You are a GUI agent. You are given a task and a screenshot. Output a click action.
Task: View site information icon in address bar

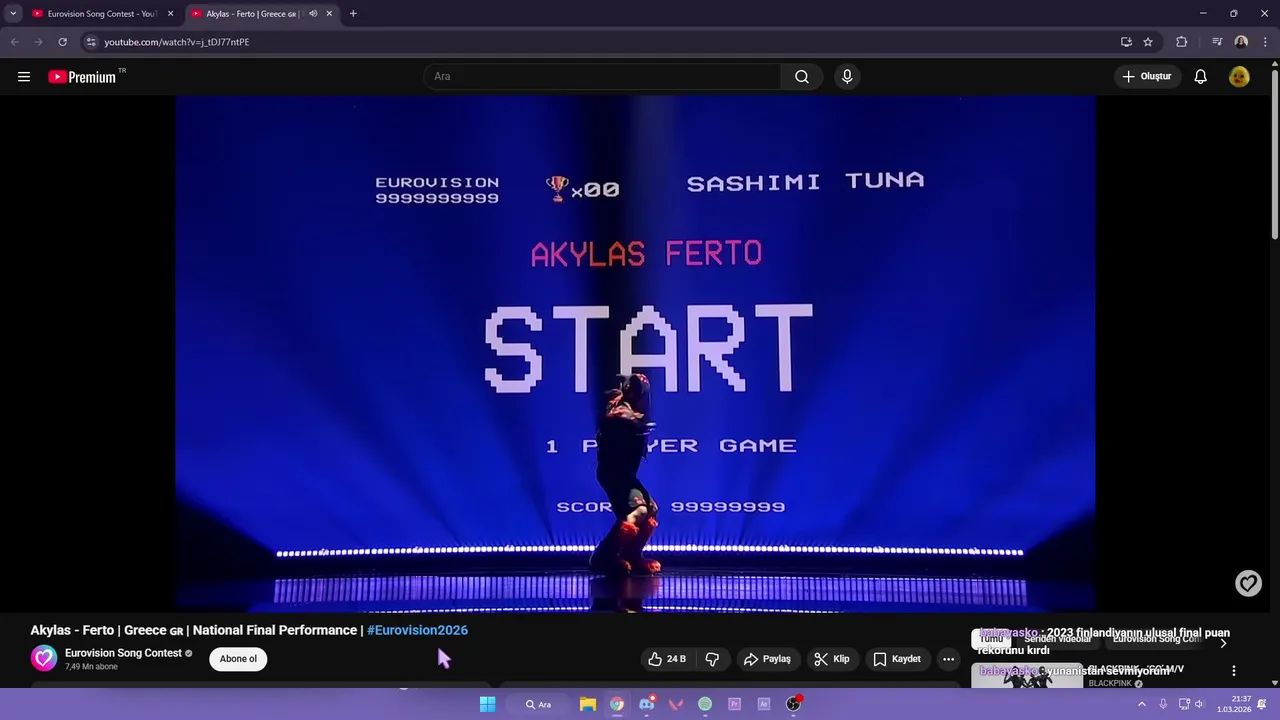point(91,42)
